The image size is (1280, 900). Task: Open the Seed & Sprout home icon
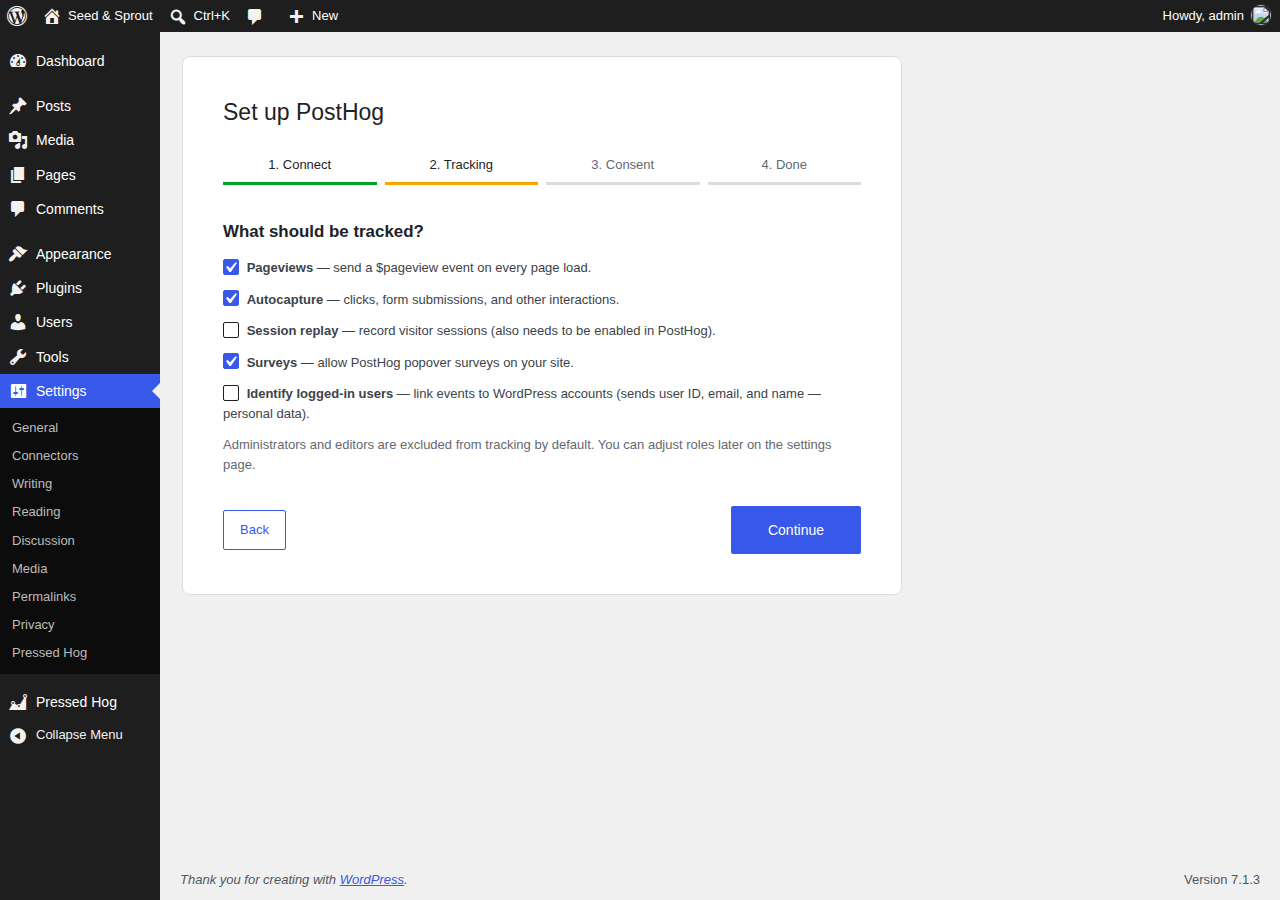[x=52, y=16]
